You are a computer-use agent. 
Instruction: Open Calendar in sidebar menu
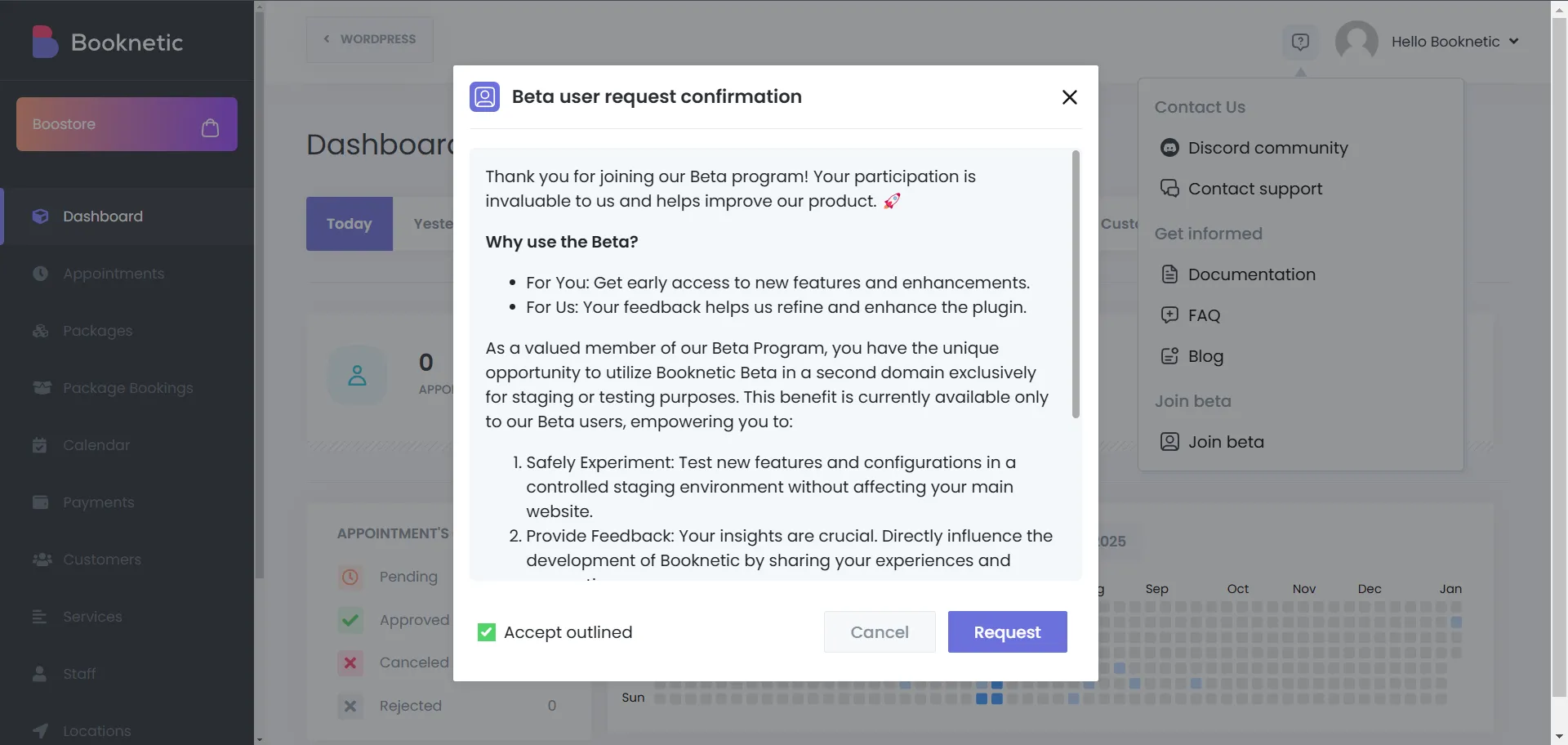(128, 445)
